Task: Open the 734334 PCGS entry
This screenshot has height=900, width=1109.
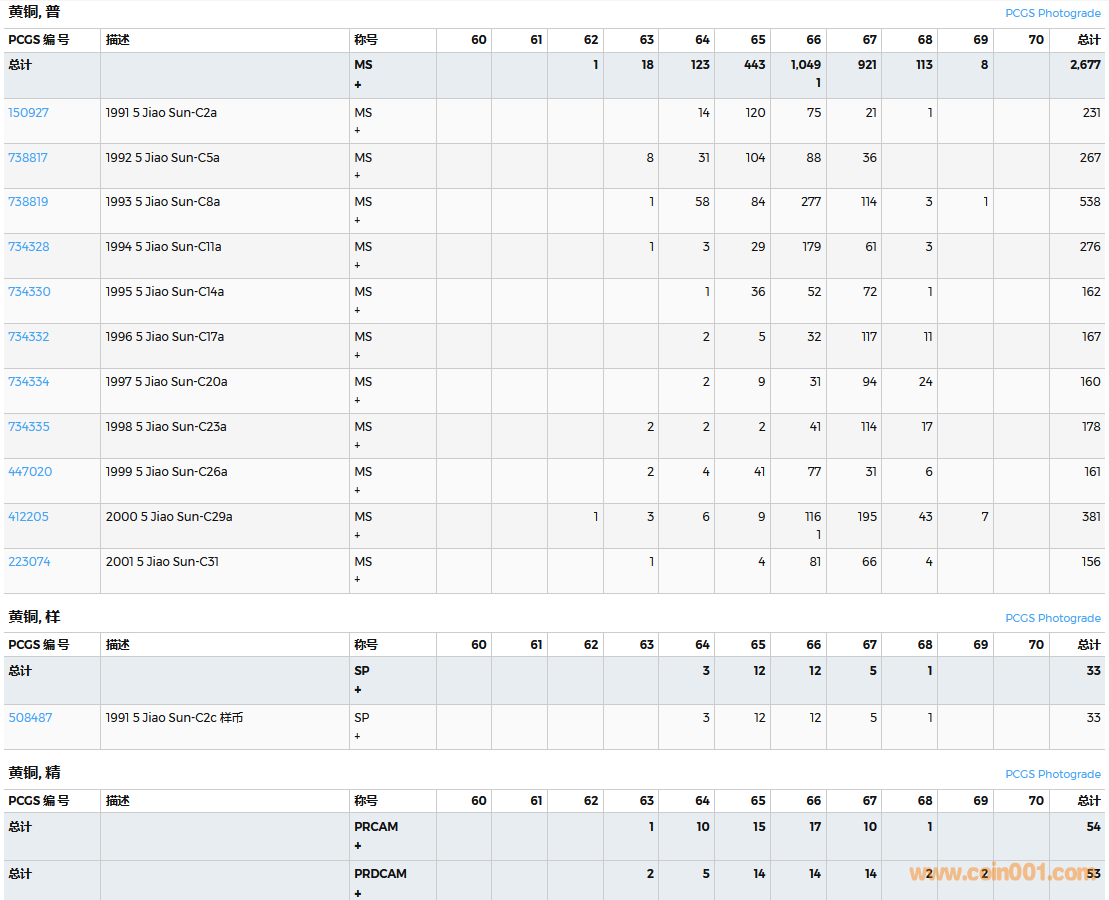Action: tap(28, 382)
